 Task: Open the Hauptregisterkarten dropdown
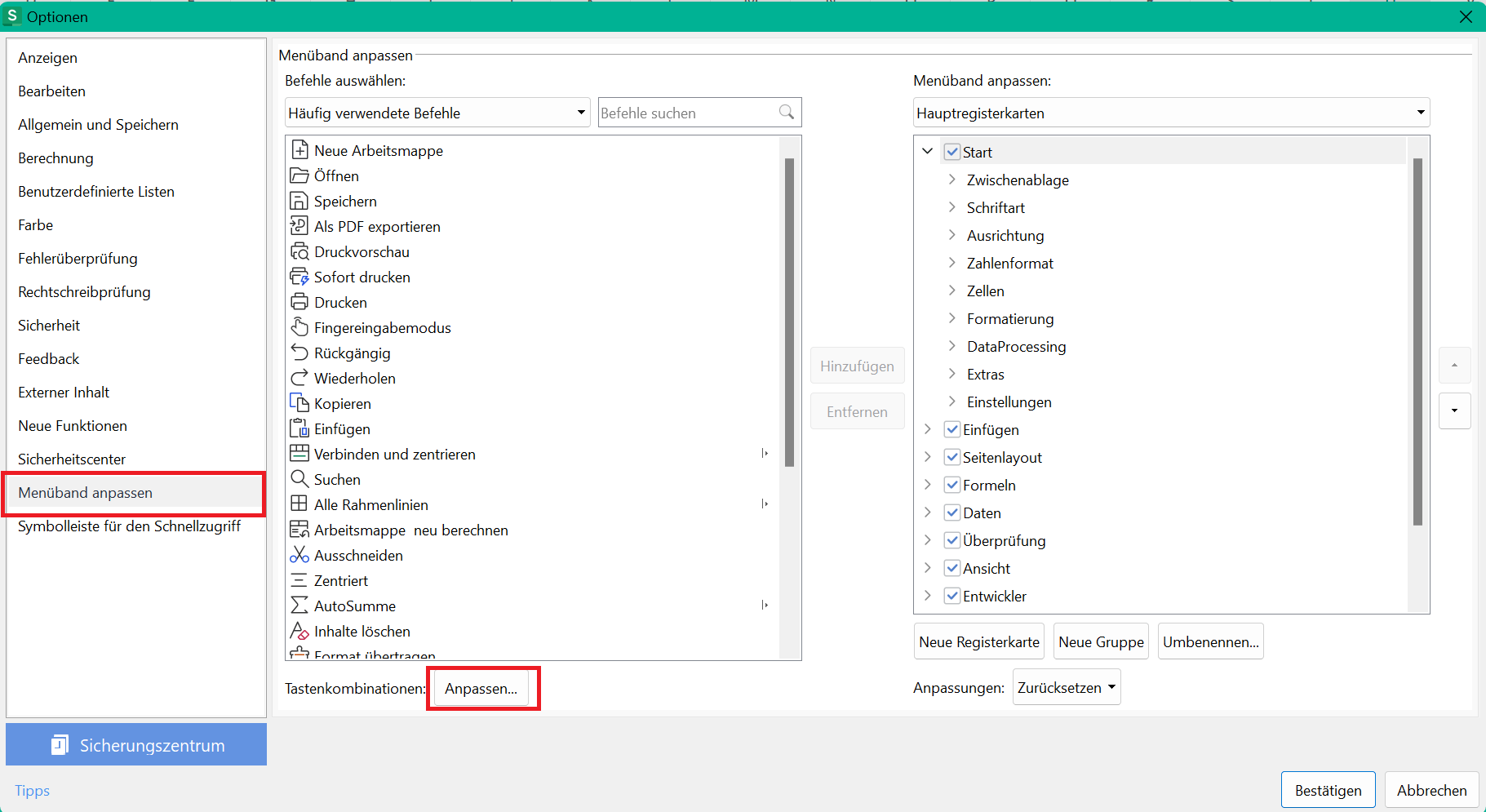point(1171,113)
